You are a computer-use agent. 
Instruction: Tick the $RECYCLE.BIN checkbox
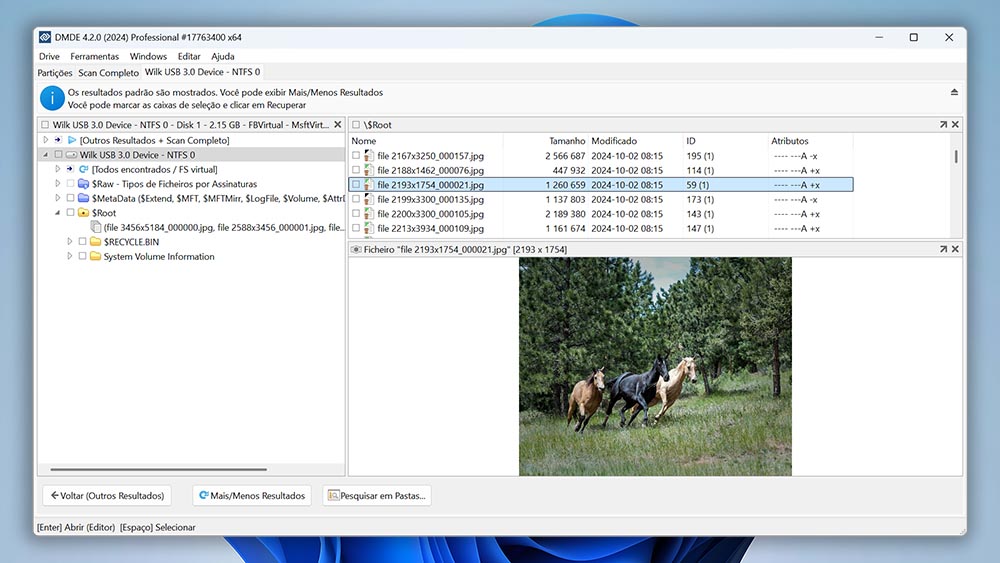pos(82,242)
